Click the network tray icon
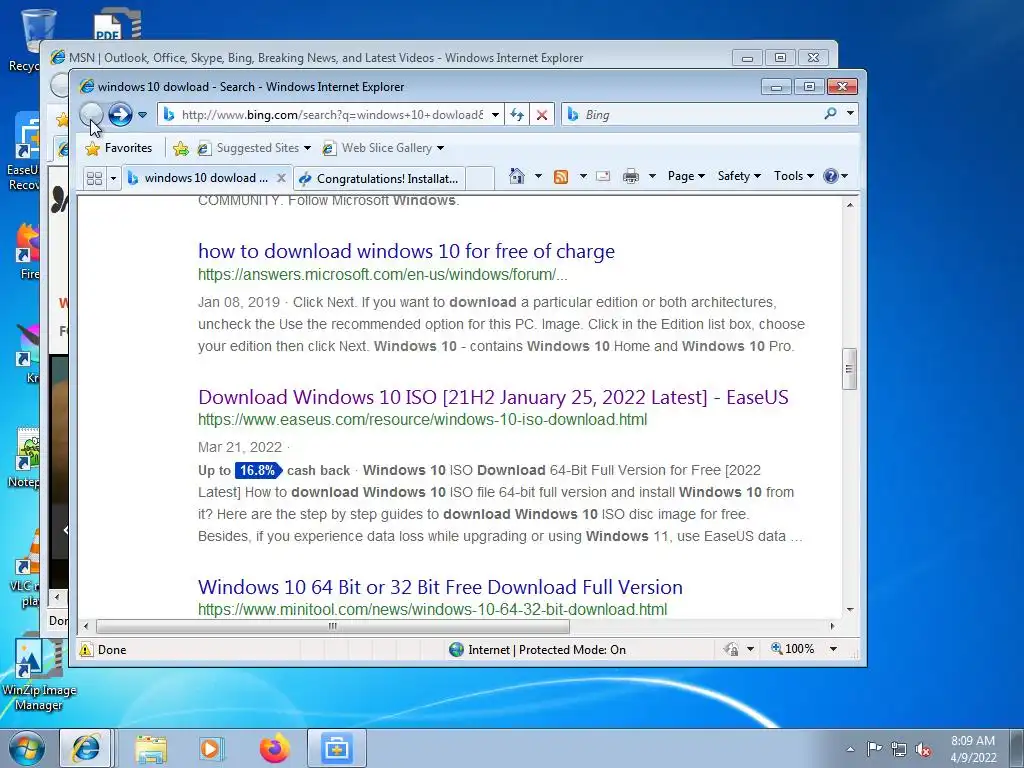This screenshot has width=1024, height=768. tap(899, 749)
